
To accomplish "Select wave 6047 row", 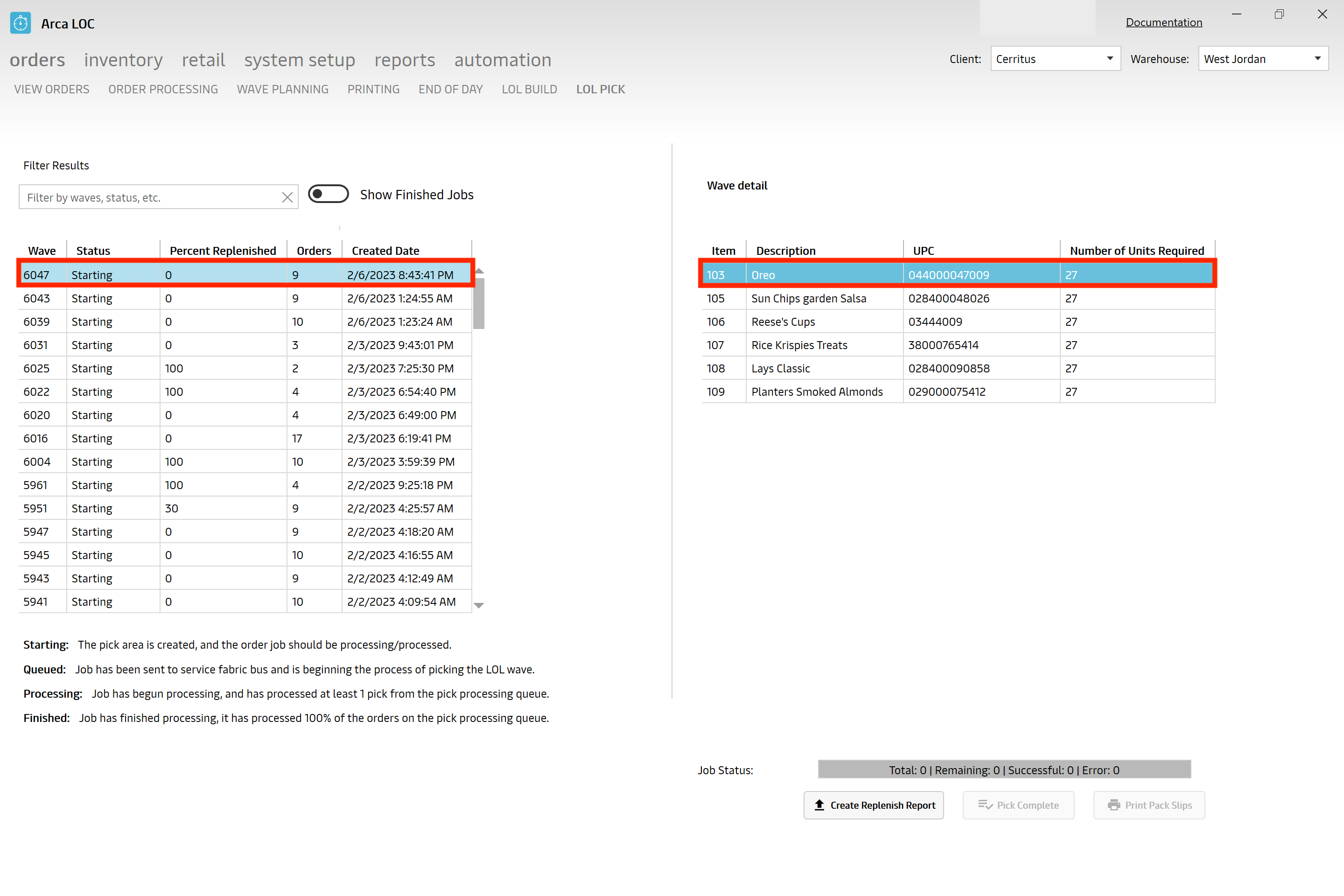I will click(x=245, y=275).
